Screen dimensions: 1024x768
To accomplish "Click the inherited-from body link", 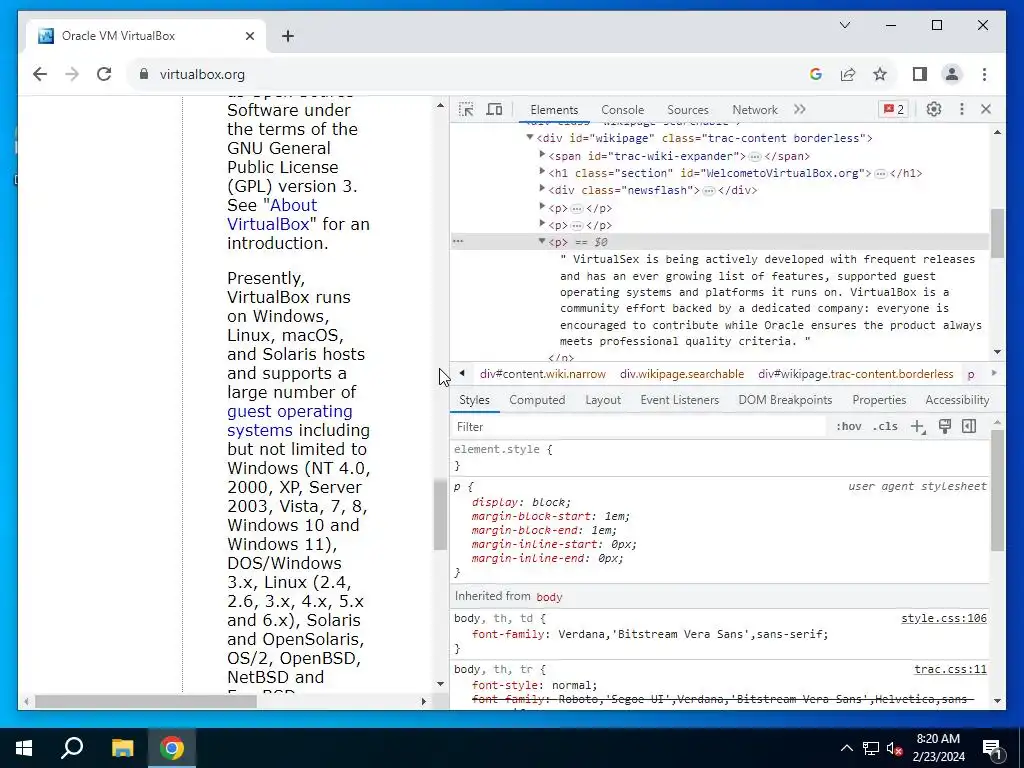I will click(549, 597).
